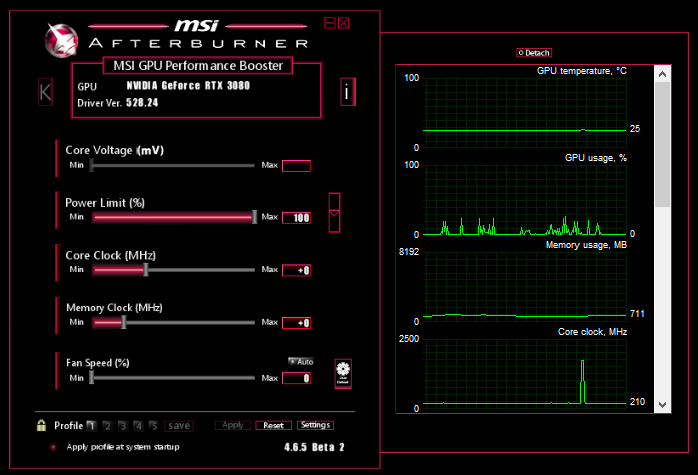Minimize the Afterburner window
Image resolution: width=698 pixels, height=475 pixels.
point(330,23)
